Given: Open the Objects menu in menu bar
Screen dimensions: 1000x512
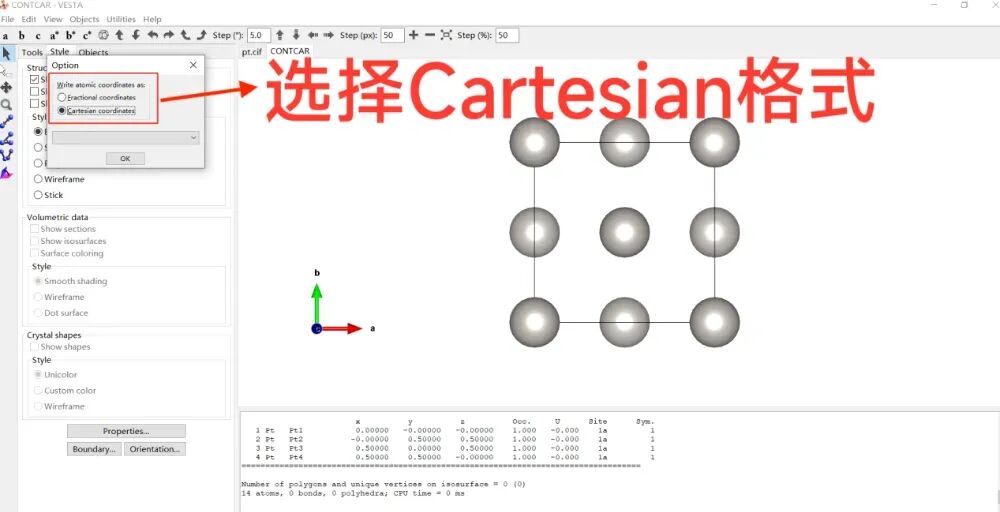Looking at the screenshot, I should tap(84, 19).
